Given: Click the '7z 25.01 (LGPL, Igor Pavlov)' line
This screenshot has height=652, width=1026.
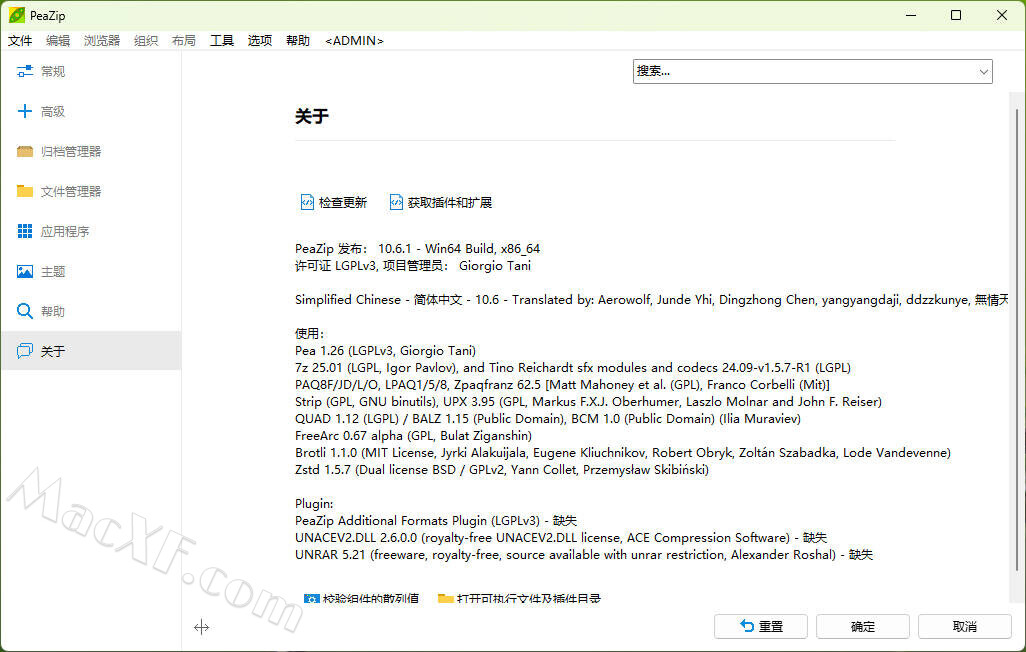Looking at the screenshot, I should (x=573, y=368).
